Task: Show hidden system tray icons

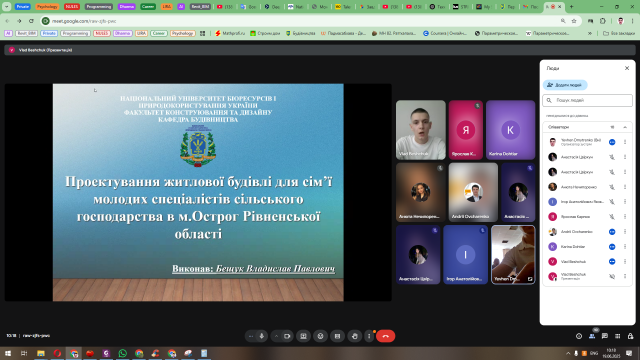Action: pyautogui.click(x=568, y=353)
